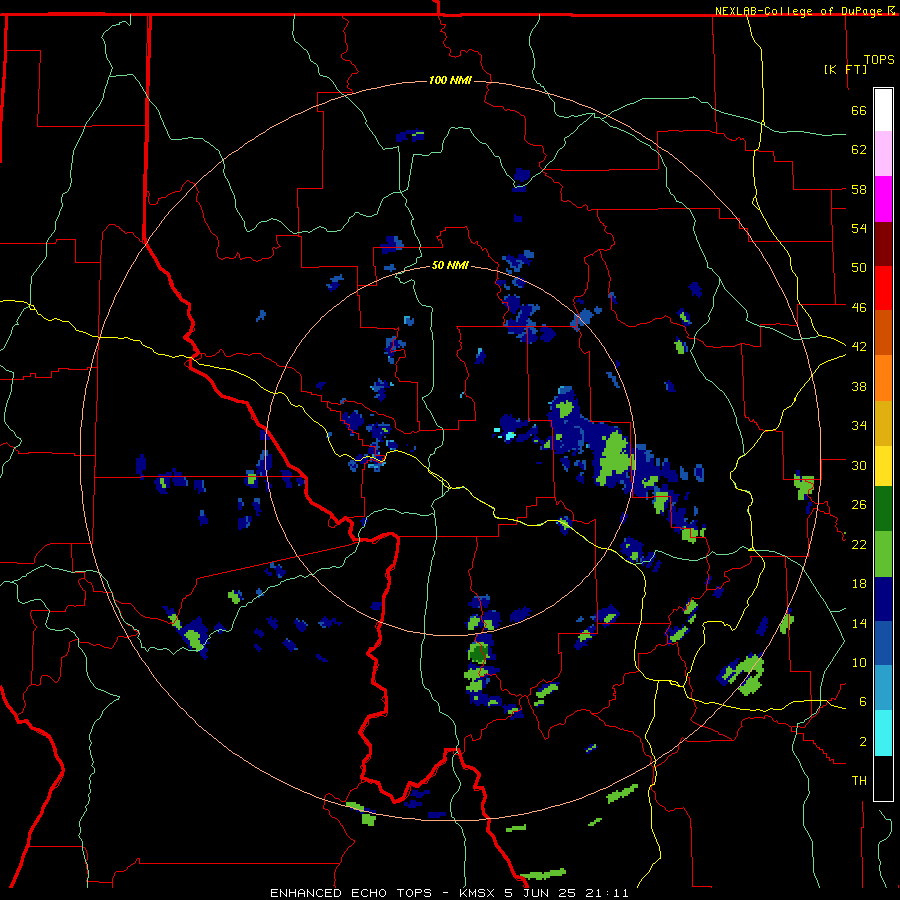The width and height of the screenshot is (900, 900).
Task: Click the scale value '6'
Action: (x=862, y=701)
